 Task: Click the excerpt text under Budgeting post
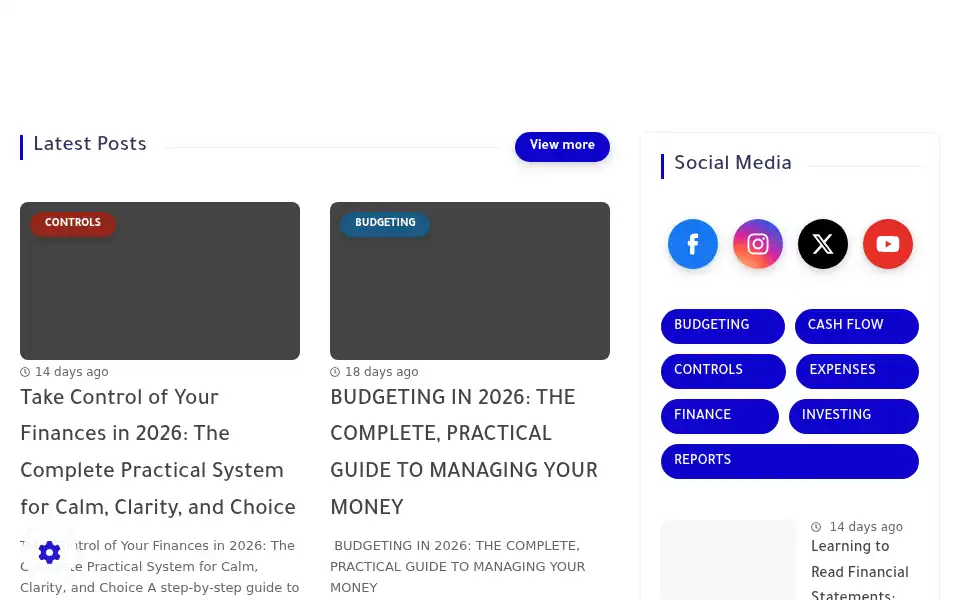(x=457, y=566)
